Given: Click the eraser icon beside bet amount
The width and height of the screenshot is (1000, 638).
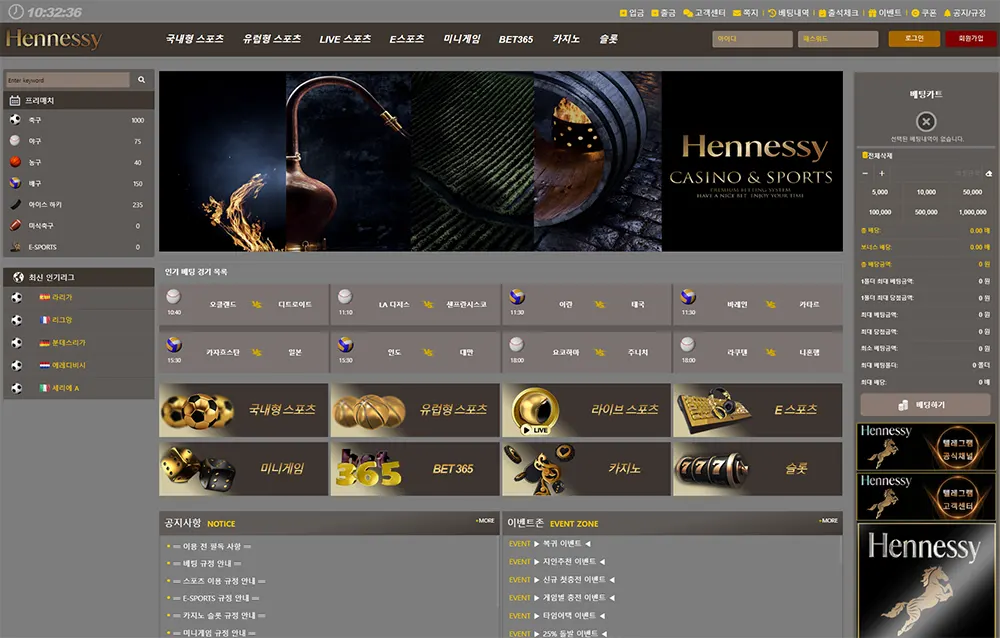Looking at the screenshot, I should [x=989, y=174].
